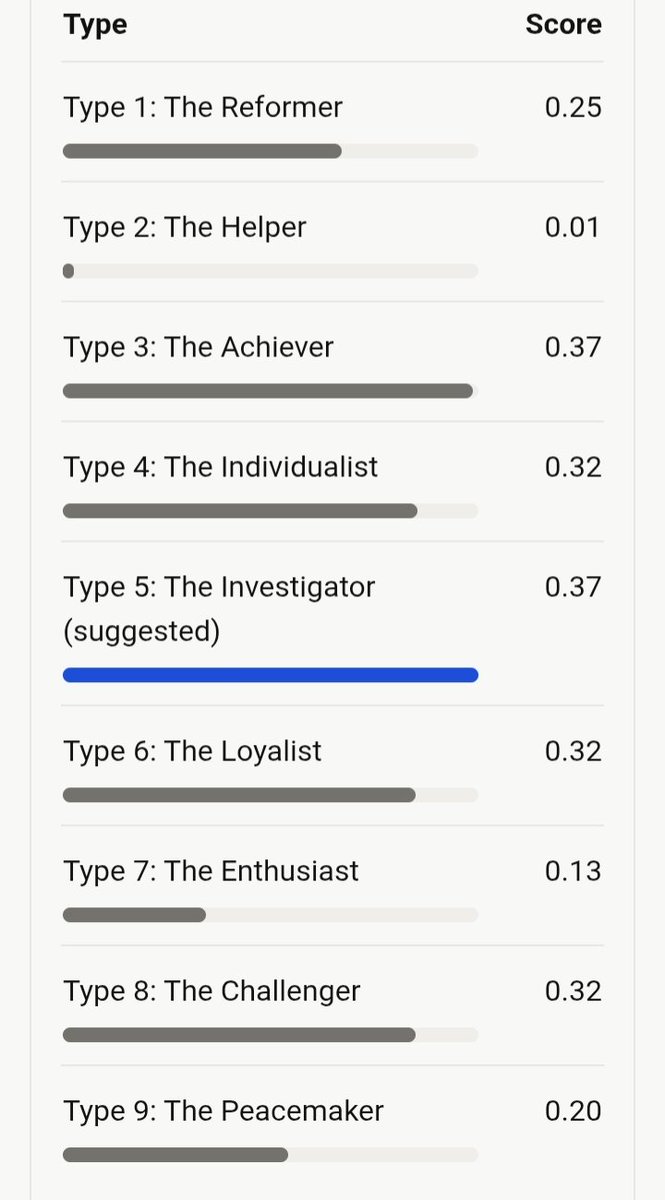Click the Achiever score bar
Image resolution: width=665 pixels, height=1200 pixels.
tap(270, 391)
